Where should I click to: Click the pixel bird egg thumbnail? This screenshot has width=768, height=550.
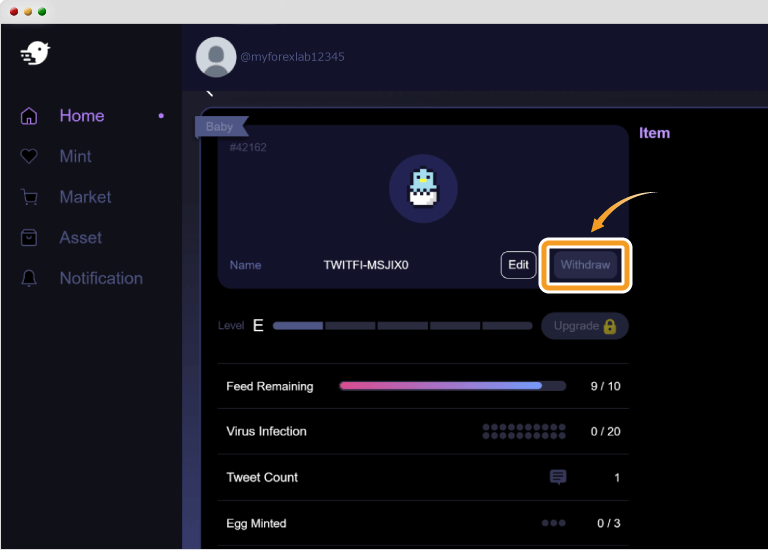[x=423, y=188]
